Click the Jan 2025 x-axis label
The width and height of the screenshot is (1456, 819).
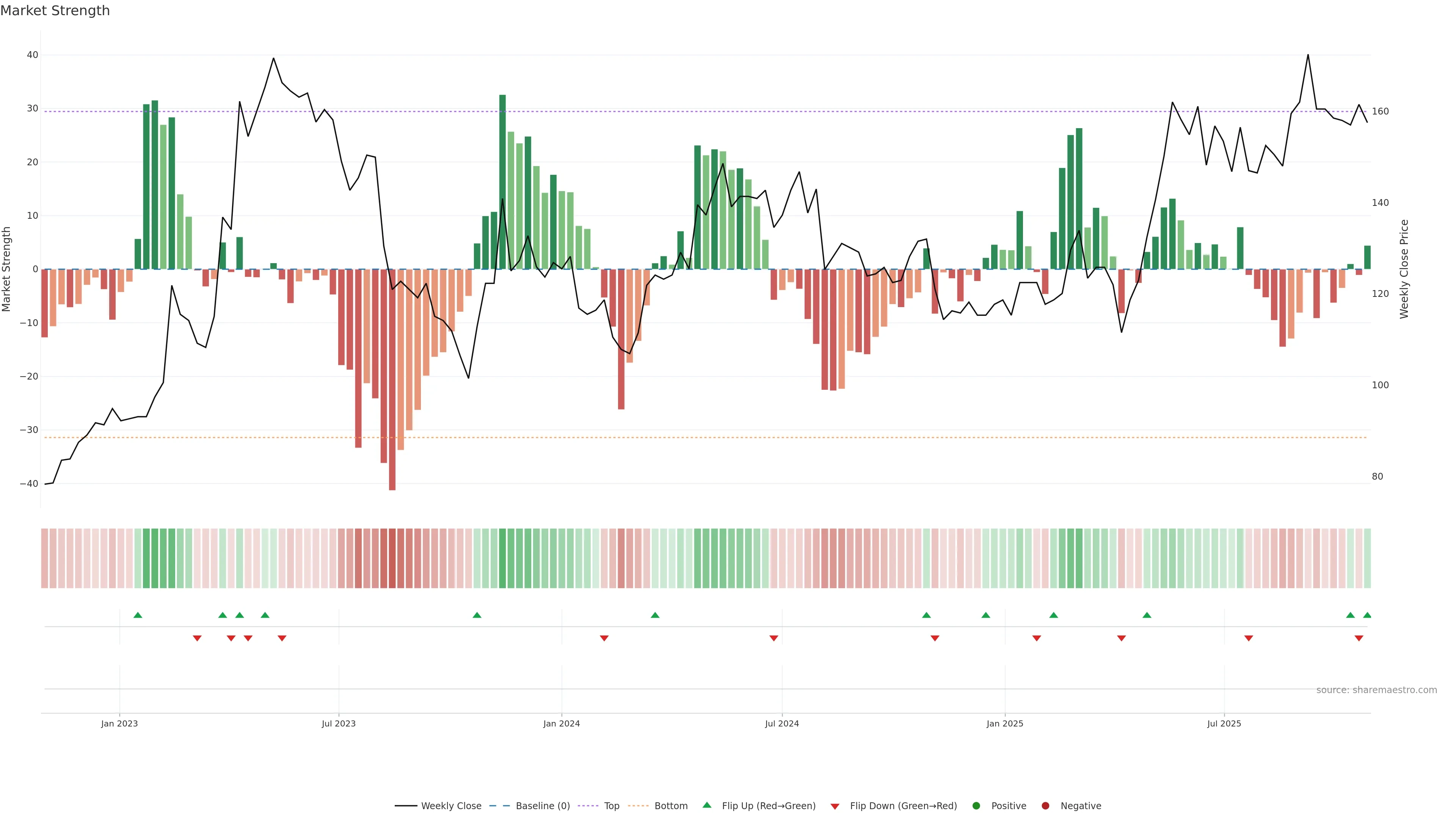coord(1004,723)
